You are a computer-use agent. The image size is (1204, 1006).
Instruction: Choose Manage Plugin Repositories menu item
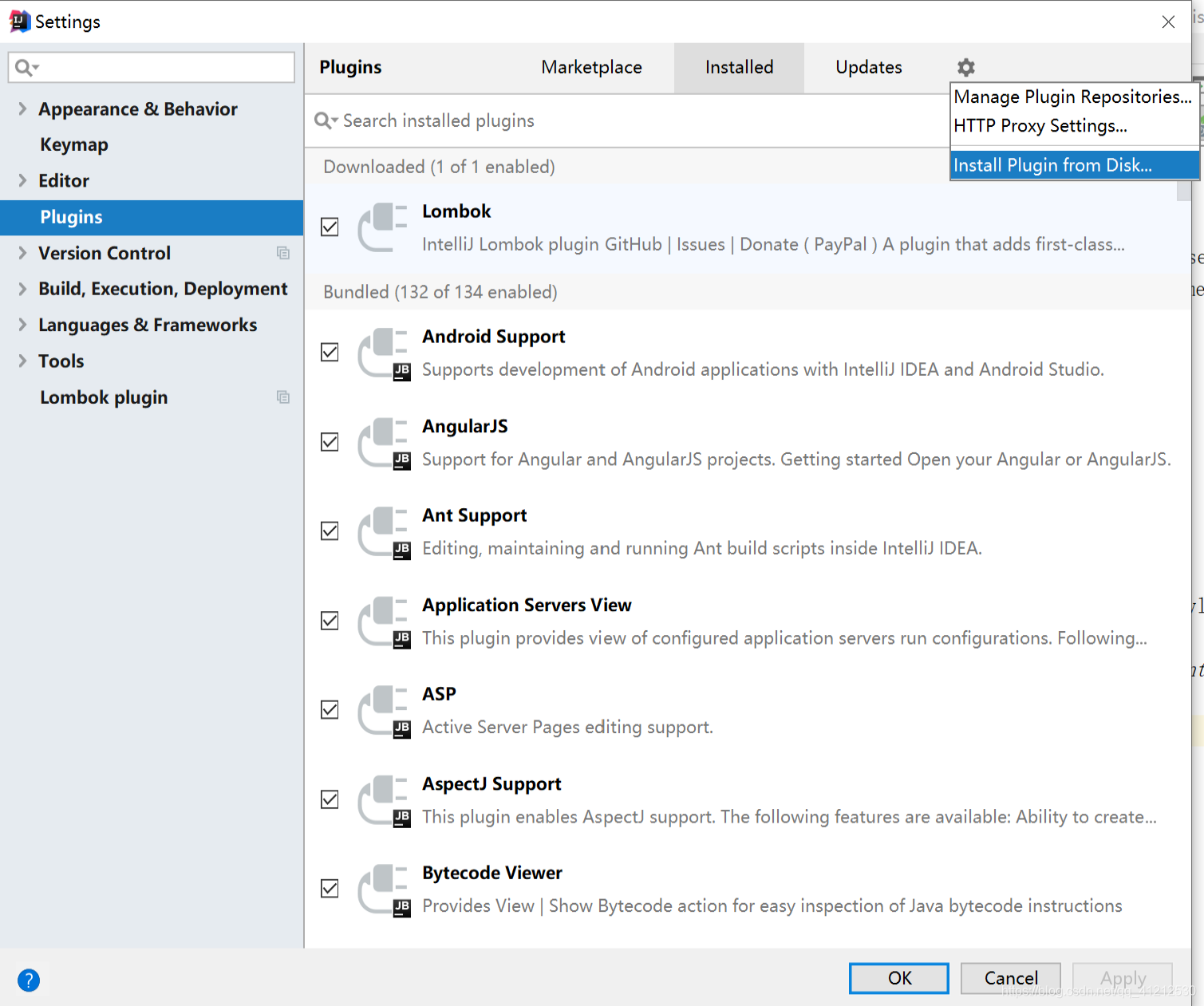[x=1074, y=97]
